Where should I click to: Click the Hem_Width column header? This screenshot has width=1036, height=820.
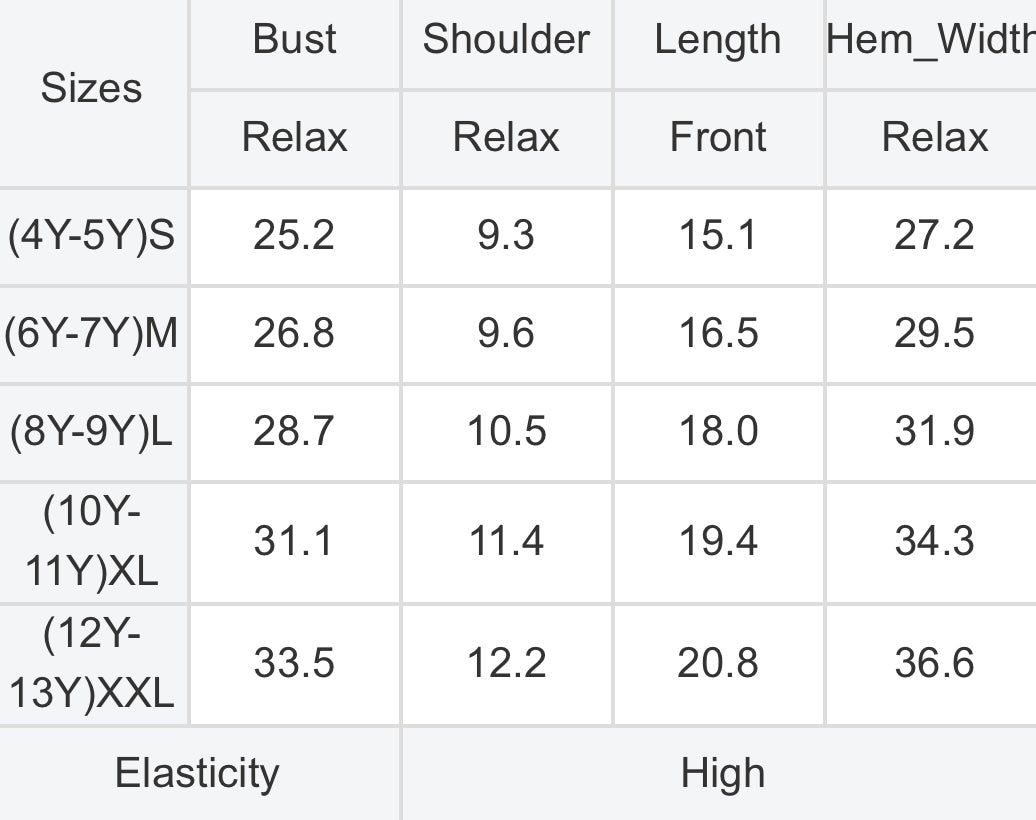(x=930, y=40)
